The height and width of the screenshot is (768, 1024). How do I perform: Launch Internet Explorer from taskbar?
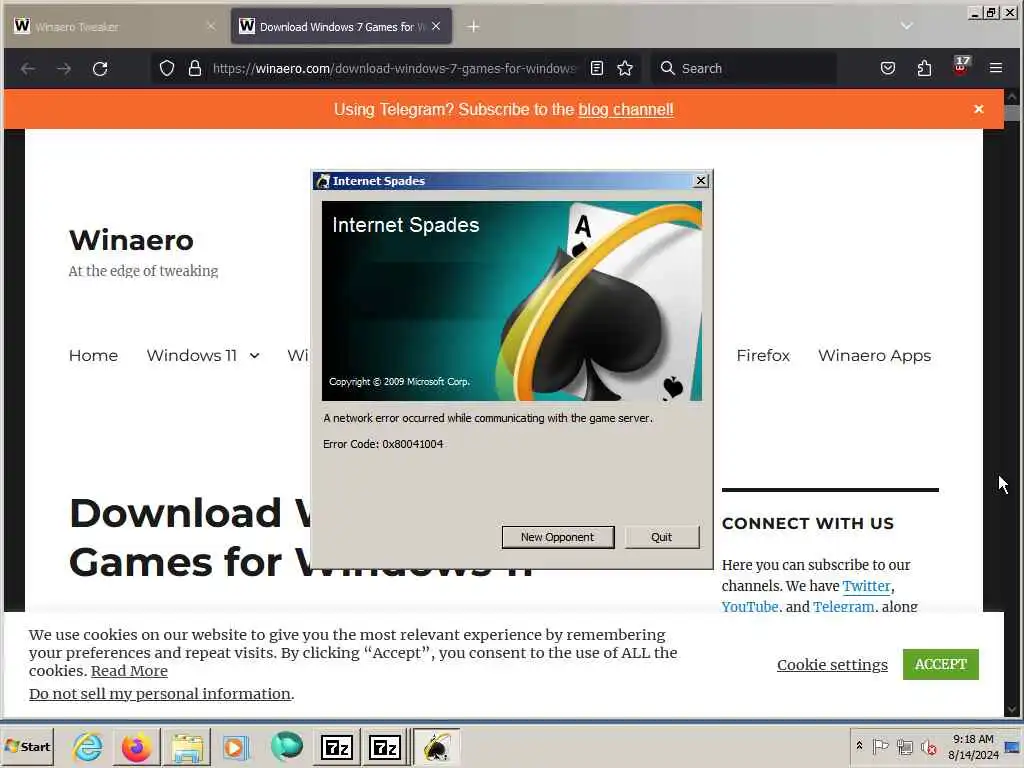pos(88,746)
